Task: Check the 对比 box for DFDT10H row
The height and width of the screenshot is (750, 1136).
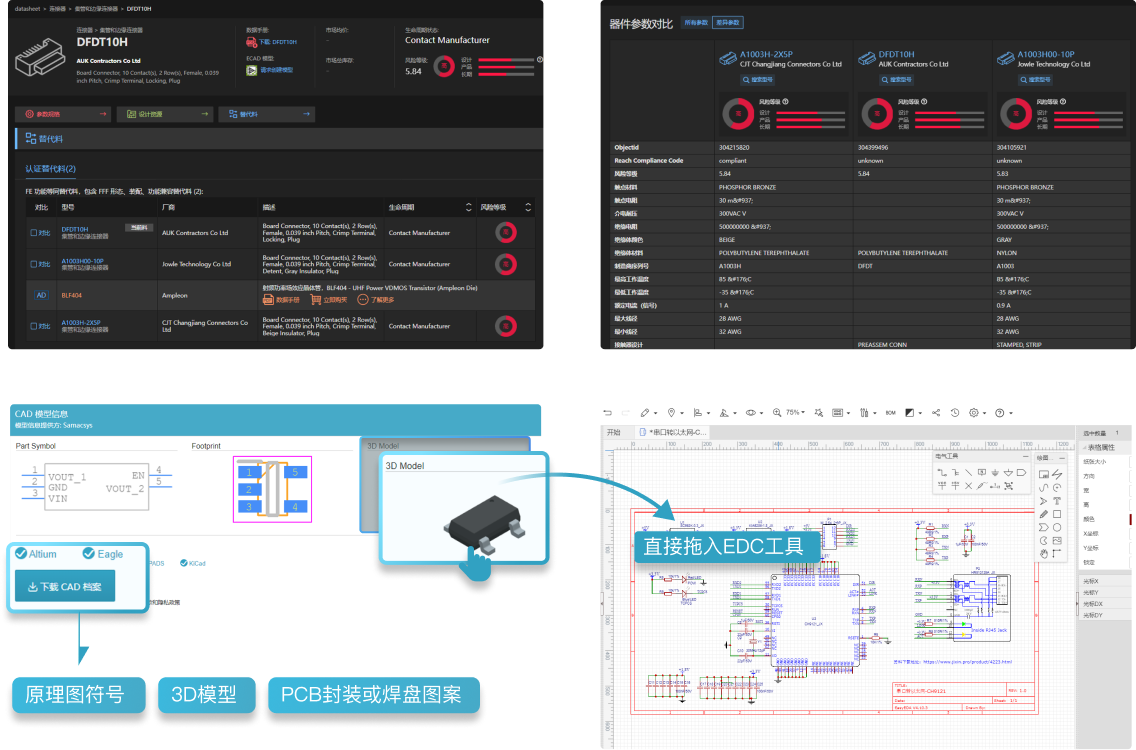Action: point(33,233)
